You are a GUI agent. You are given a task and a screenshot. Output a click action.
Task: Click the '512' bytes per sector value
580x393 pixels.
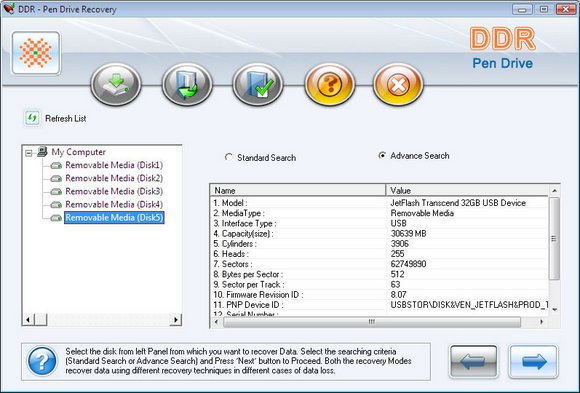point(397,275)
